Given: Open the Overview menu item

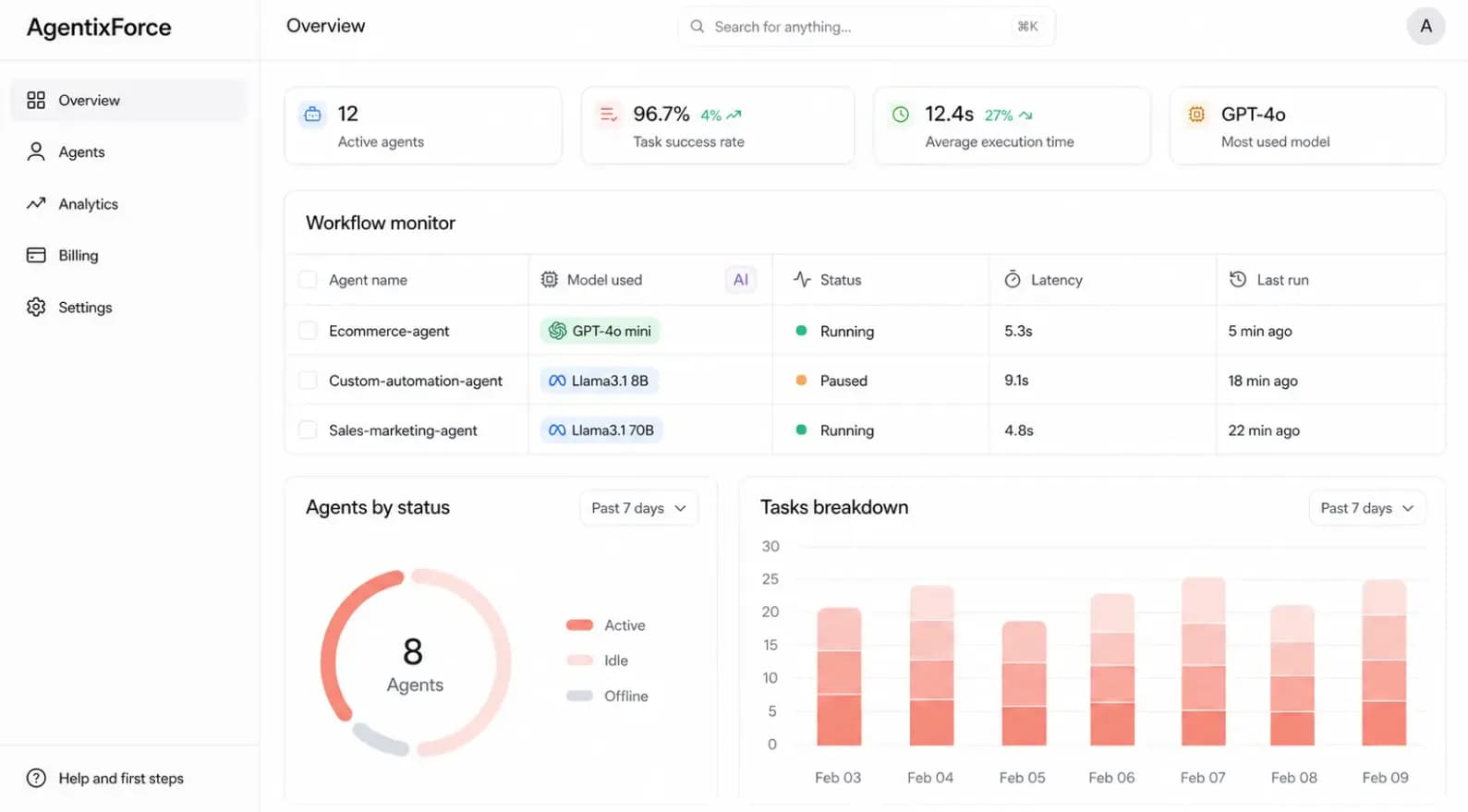Looking at the screenshot, I should [x=128, y=100].
